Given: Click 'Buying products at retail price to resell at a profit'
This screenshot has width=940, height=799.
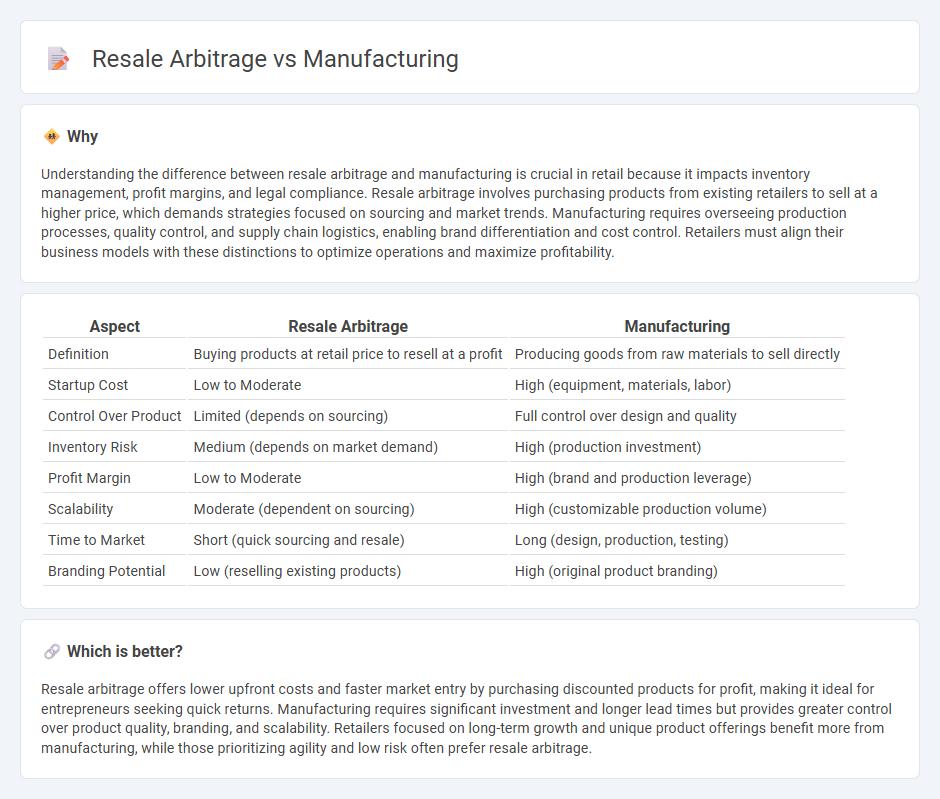Looking at the screenshot, I should tap(348, 354).
